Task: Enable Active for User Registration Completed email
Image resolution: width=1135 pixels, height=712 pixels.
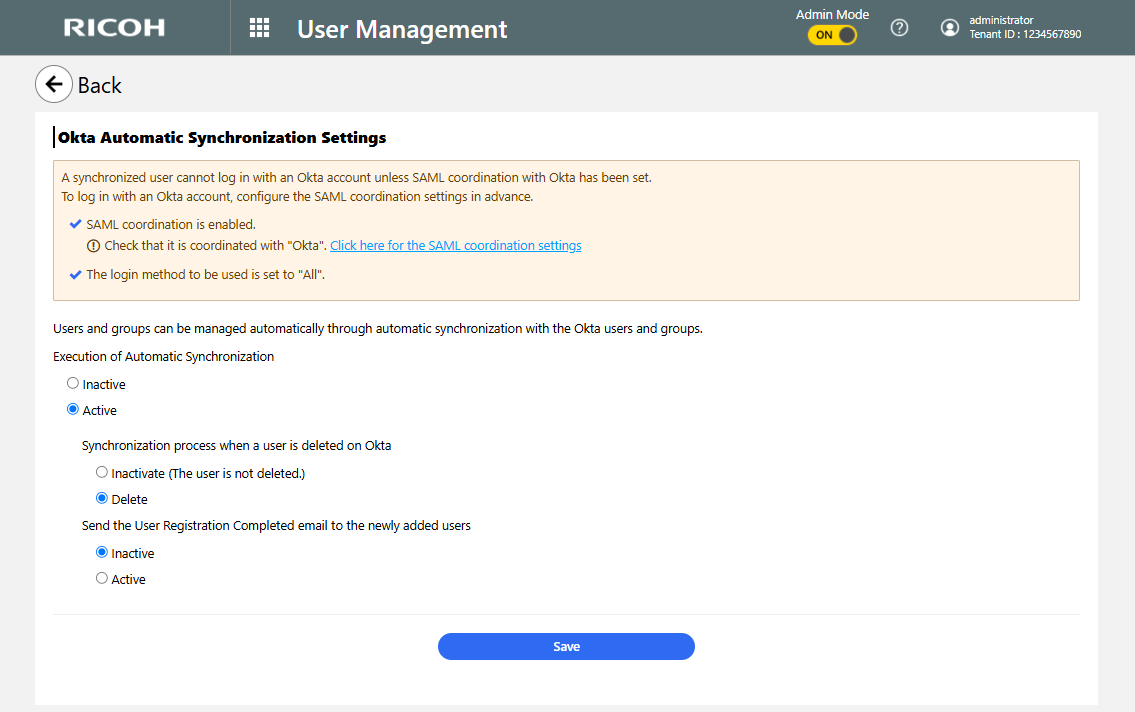Action: (x=102, y=578)
